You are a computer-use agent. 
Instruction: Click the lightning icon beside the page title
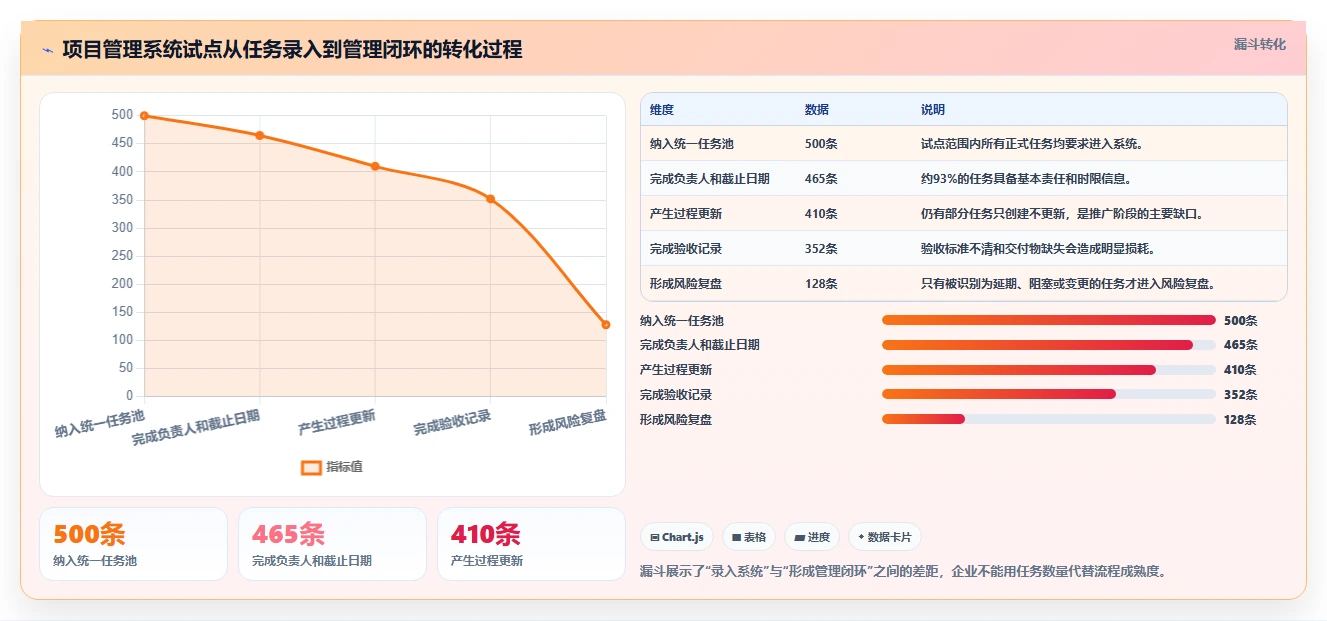click(47, 49)
